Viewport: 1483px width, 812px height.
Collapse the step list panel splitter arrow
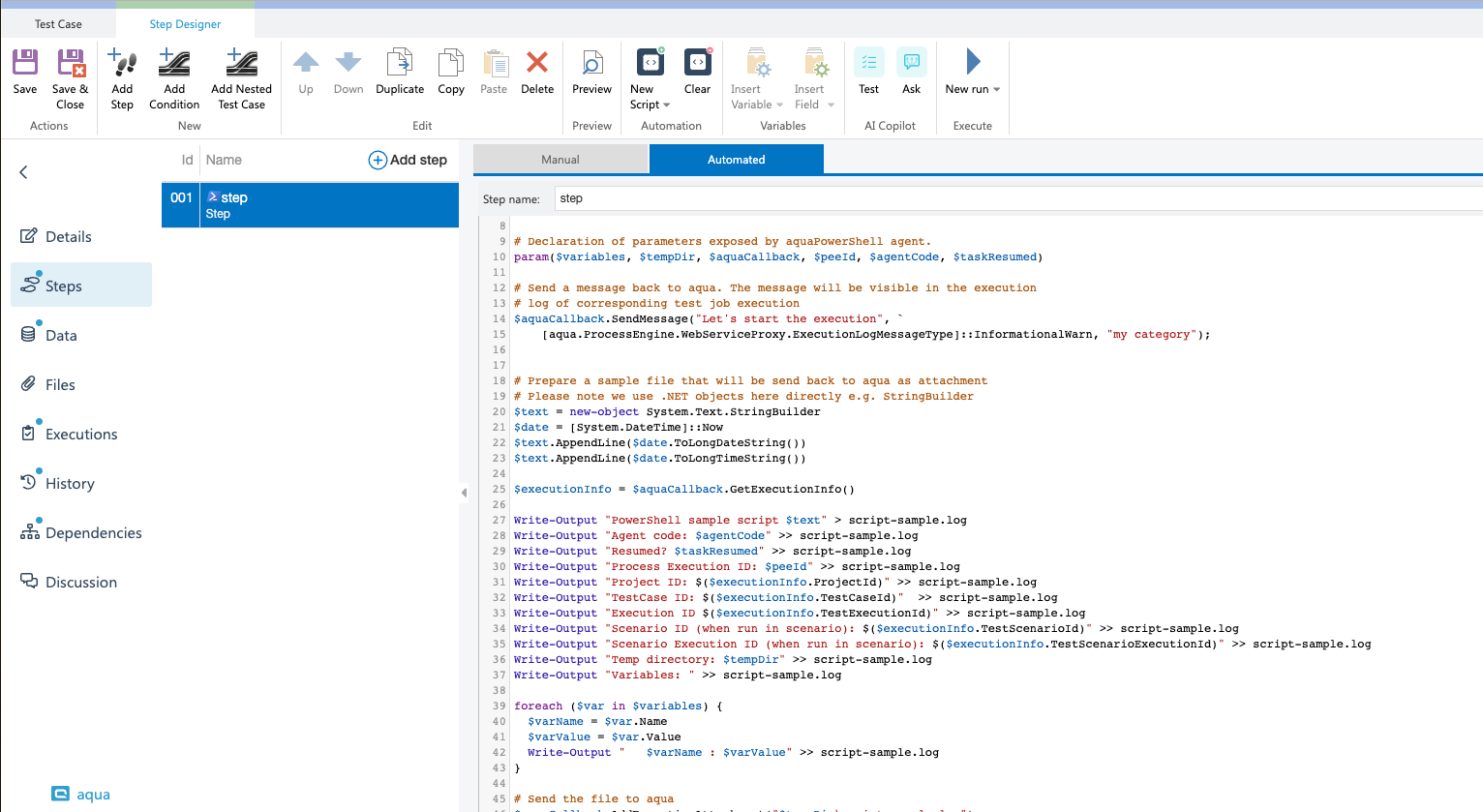tap(464, 493)
